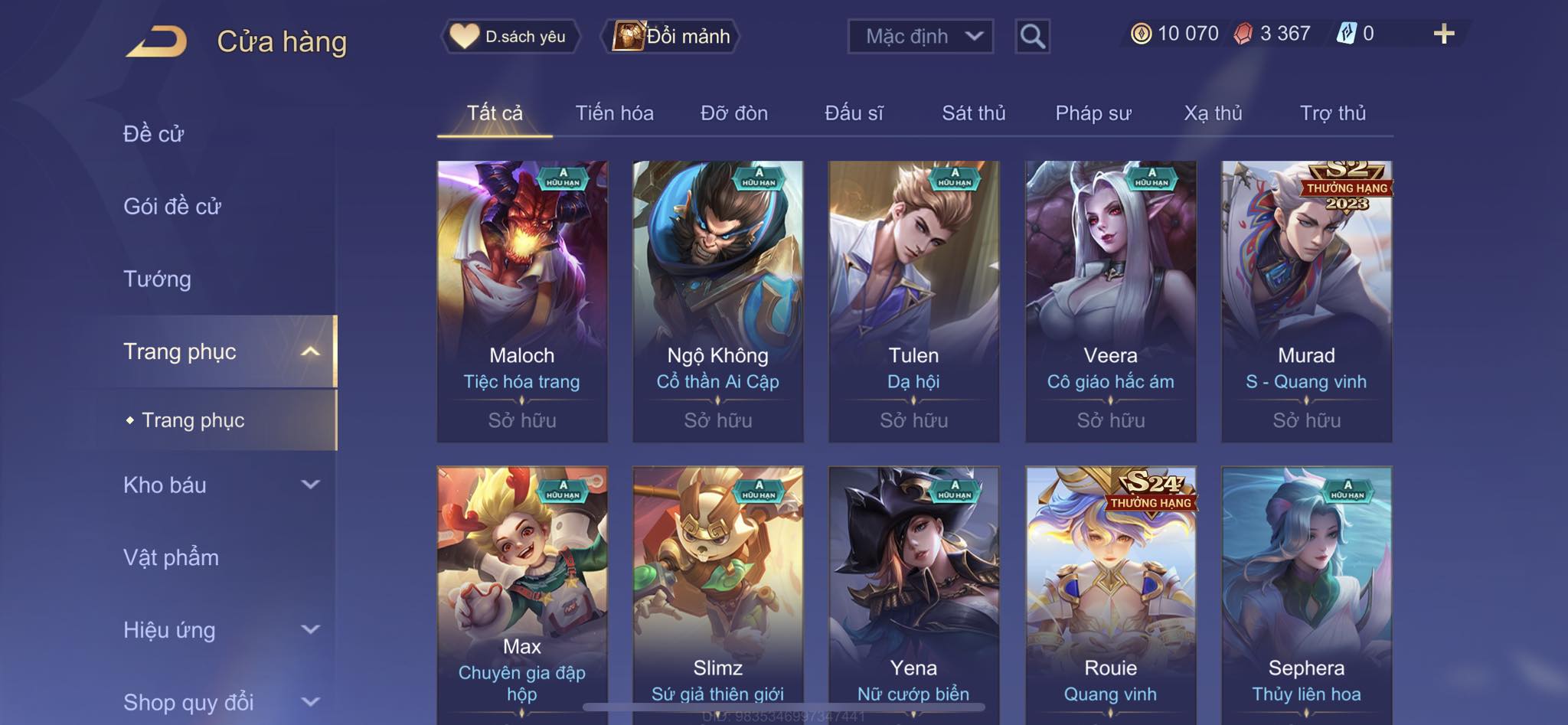Expand the Hiệu ứng sidebar section
This screenshot has height=725, width=1568.
[310, 629]
